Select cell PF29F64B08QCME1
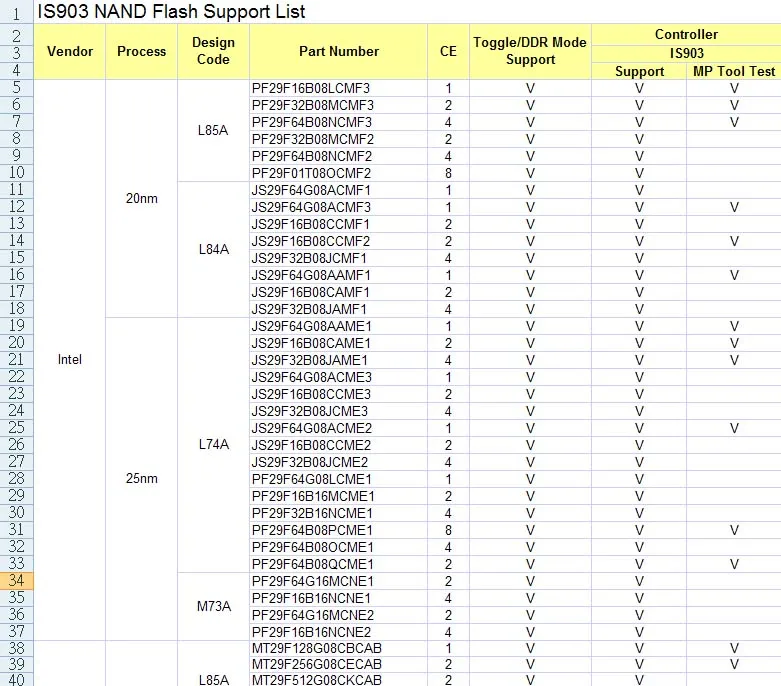781x686 pixels. click(x=338, y=564)
